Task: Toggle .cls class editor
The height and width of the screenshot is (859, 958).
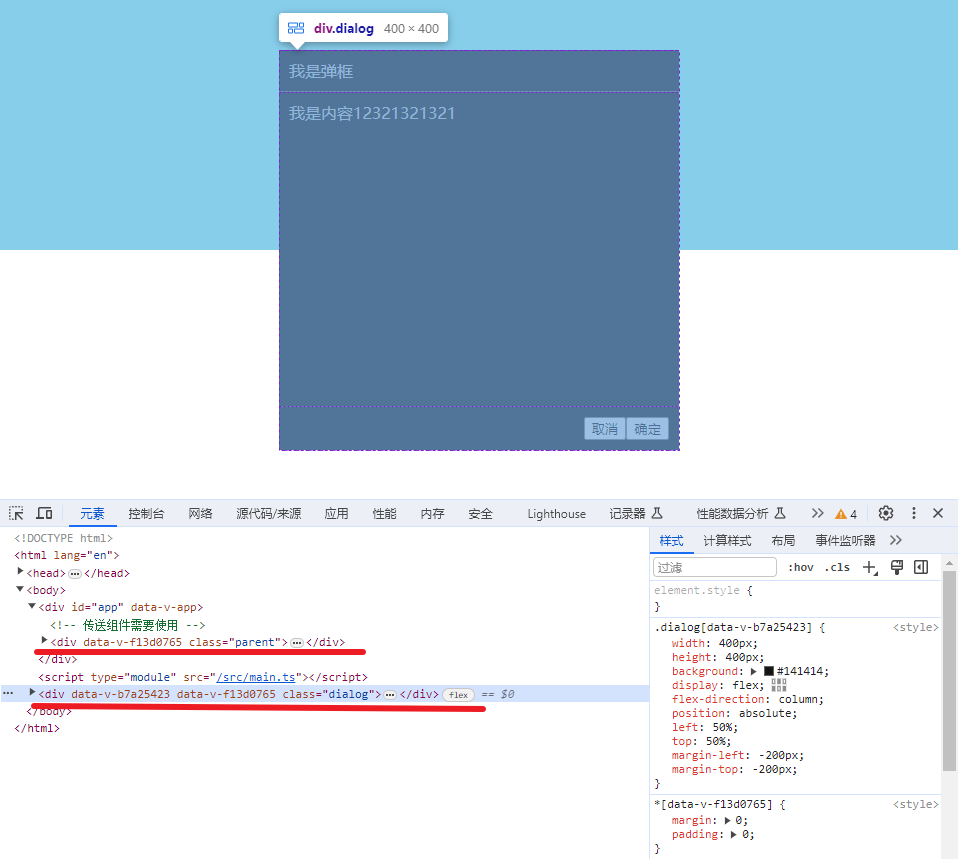Action: coord(837,568)
